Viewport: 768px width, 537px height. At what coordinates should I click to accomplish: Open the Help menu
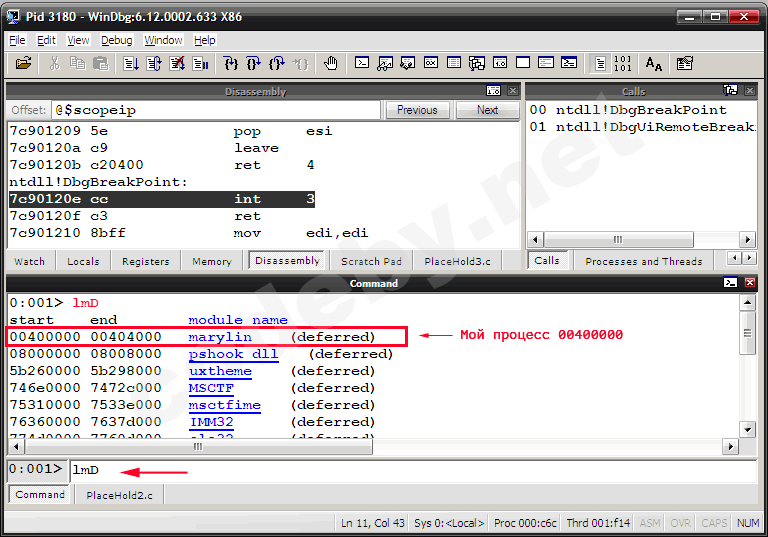coord(204,40)
